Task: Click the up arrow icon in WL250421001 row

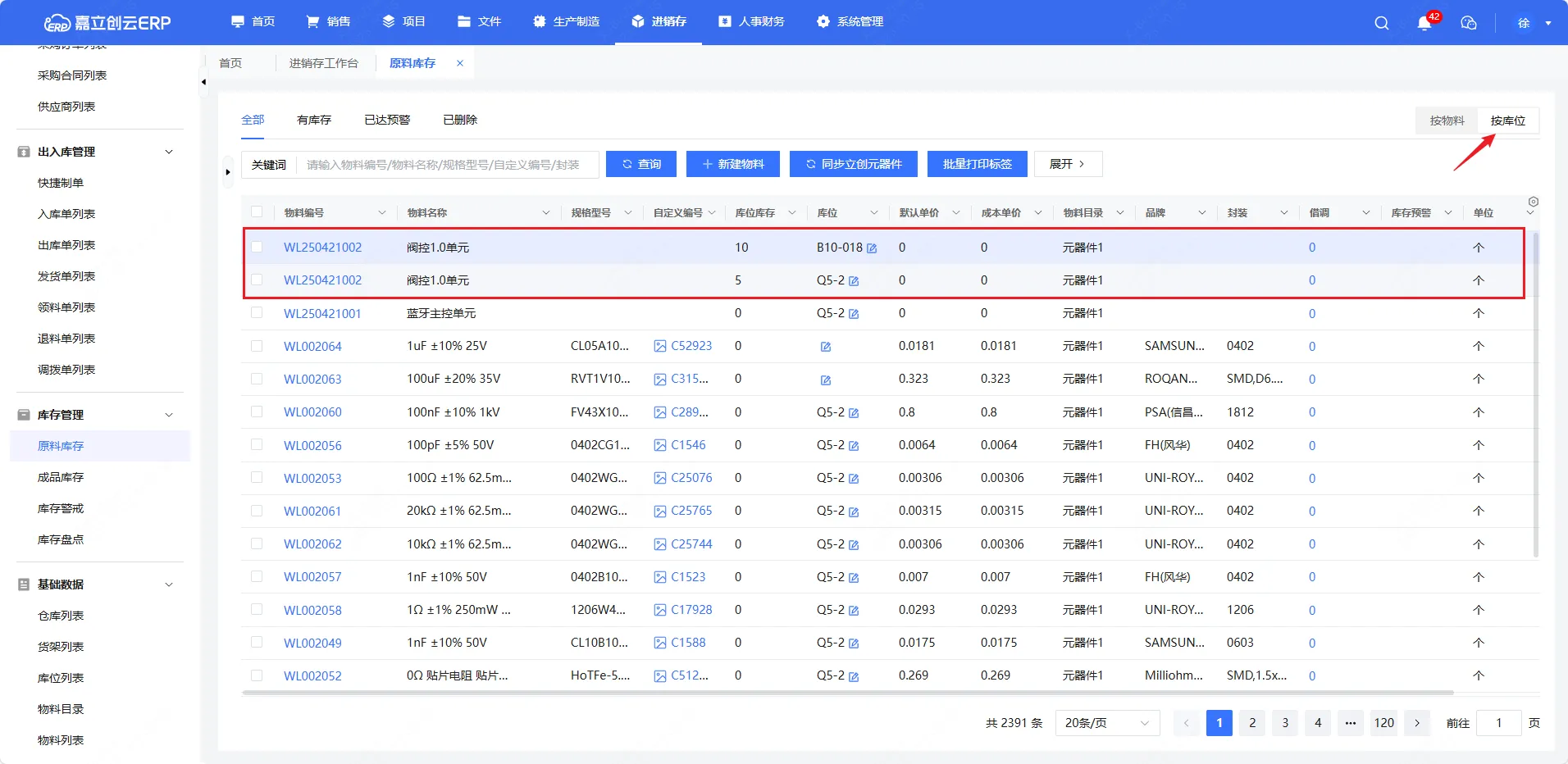Action: coord(1479,313)
